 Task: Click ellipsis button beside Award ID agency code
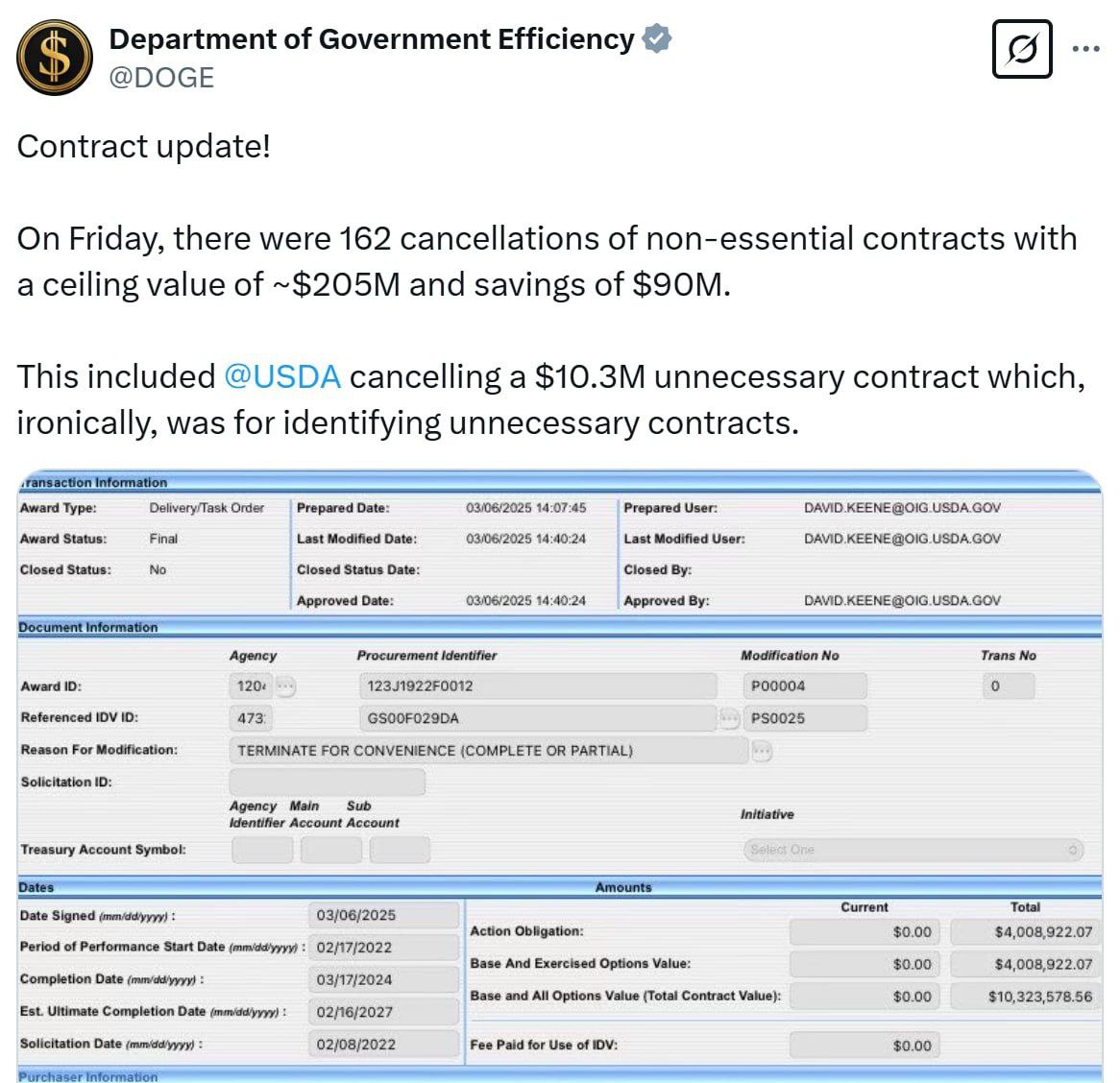286,686
